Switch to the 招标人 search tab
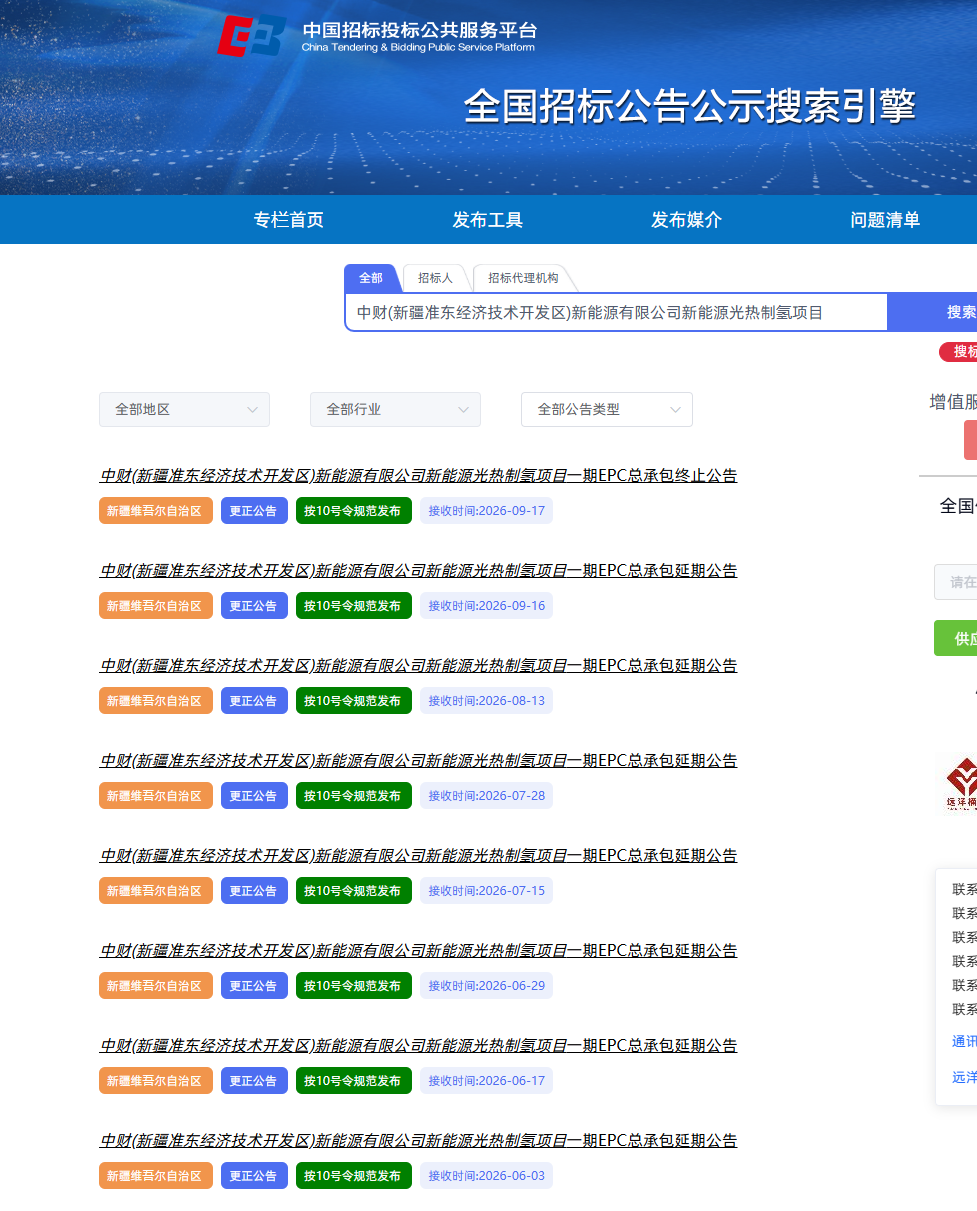Screen dimensions: 977x1211 435,278
